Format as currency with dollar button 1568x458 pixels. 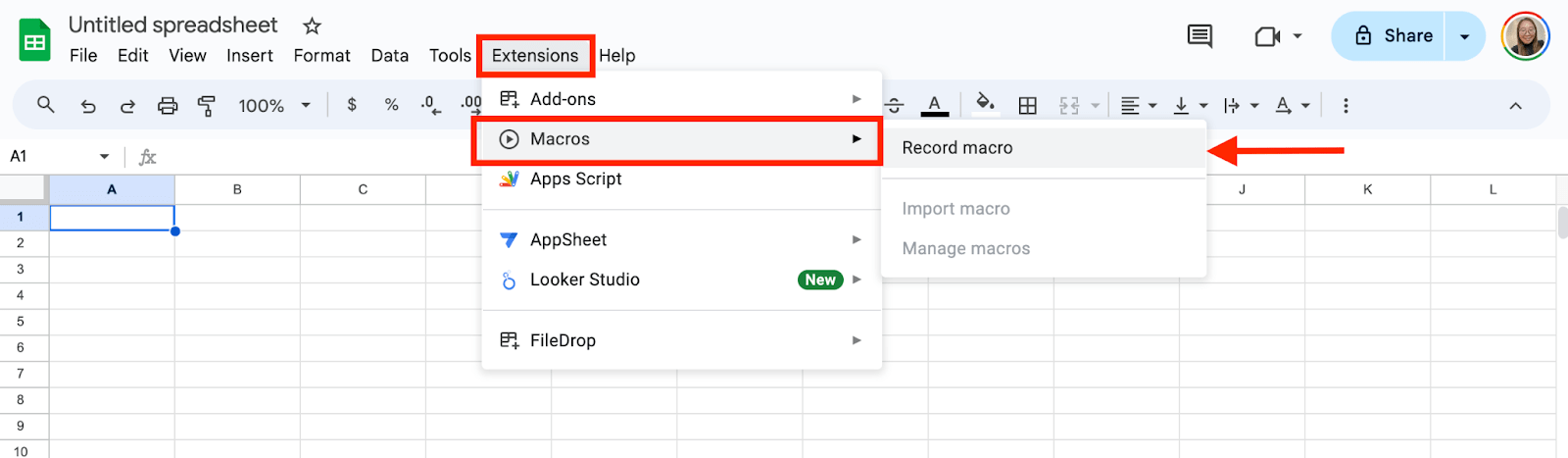click(x=352, y=105)
